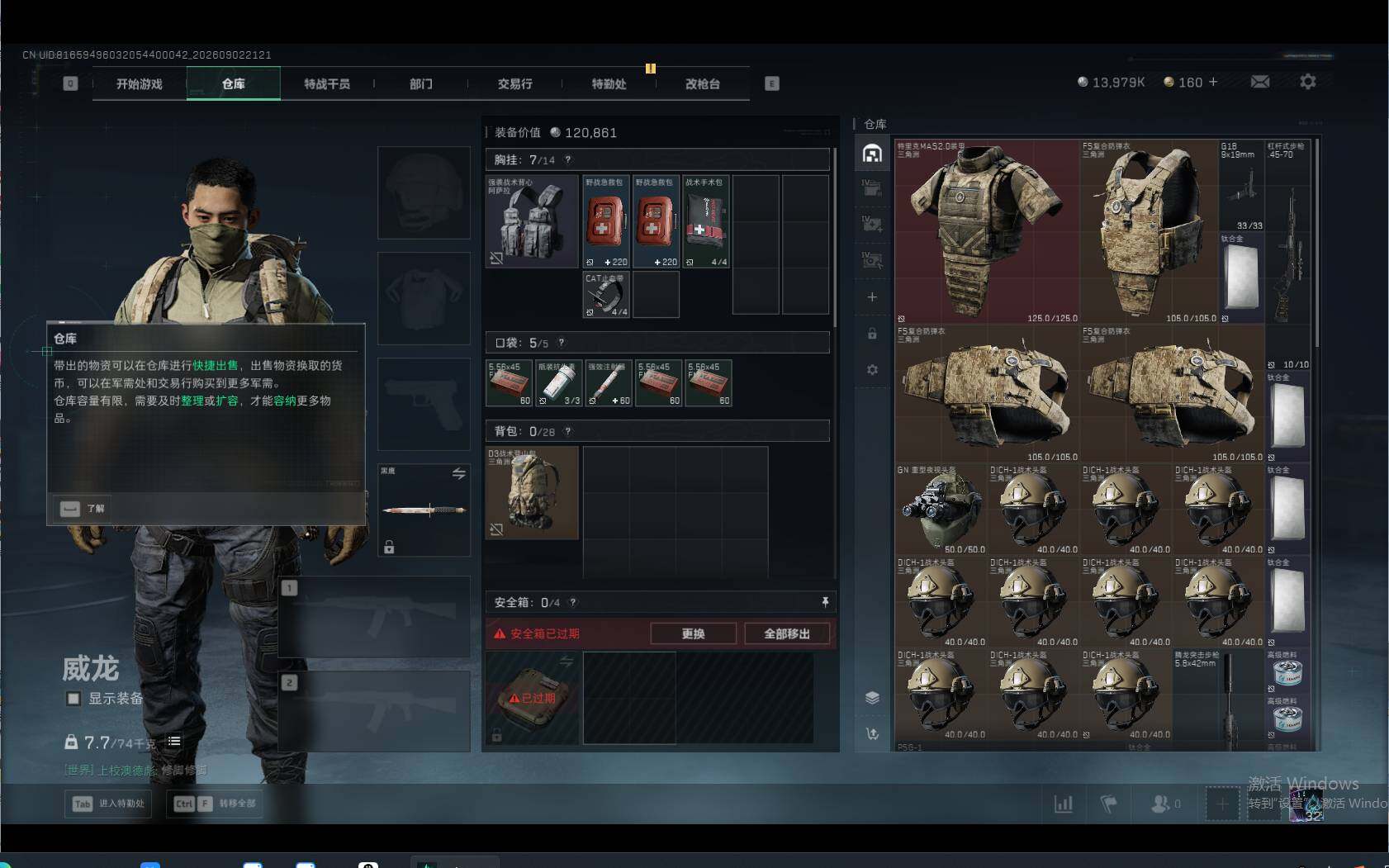
Task: Click the lock icon in the warehouse sidebar
Action: (x=872, y=334)
